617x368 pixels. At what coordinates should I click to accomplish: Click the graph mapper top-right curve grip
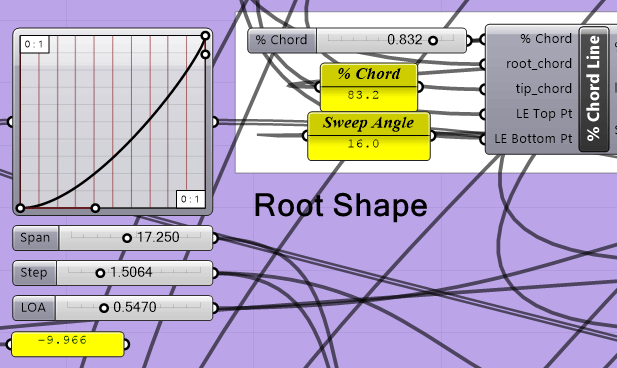[x=205, y=36]
